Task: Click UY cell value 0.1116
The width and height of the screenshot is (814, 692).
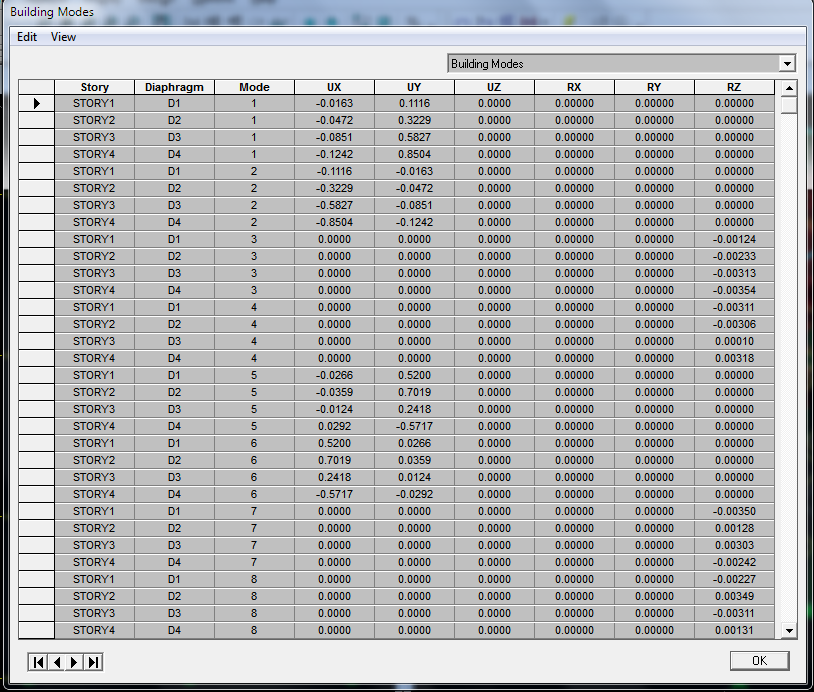Action: pos(414,103)
